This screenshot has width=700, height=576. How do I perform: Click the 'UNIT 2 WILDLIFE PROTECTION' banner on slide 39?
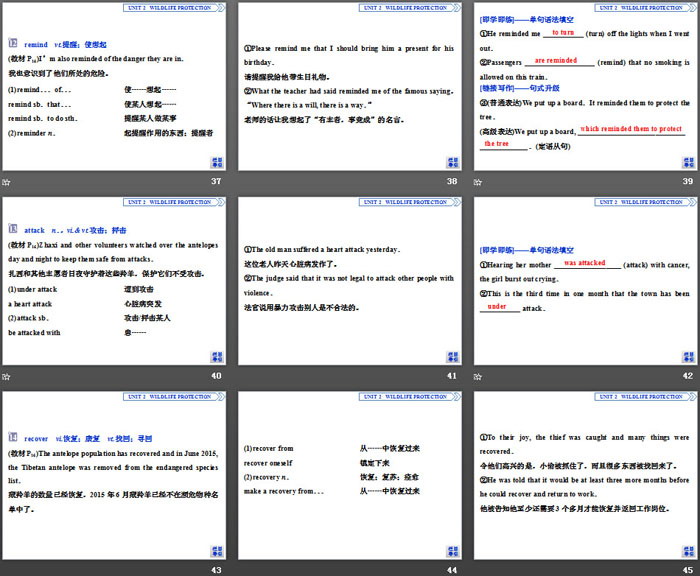point(640,7)
